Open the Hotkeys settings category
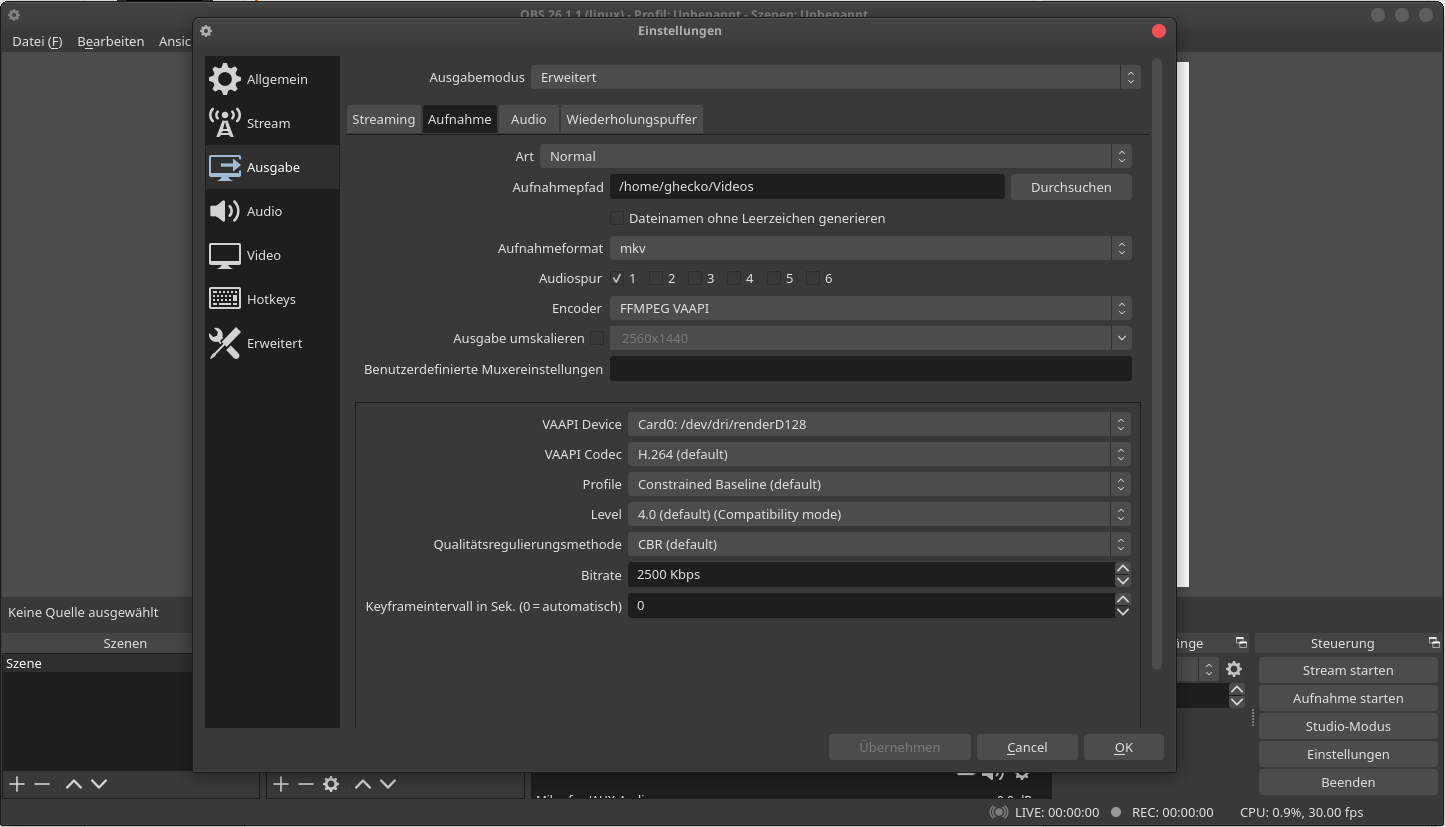 pos(272,299)
